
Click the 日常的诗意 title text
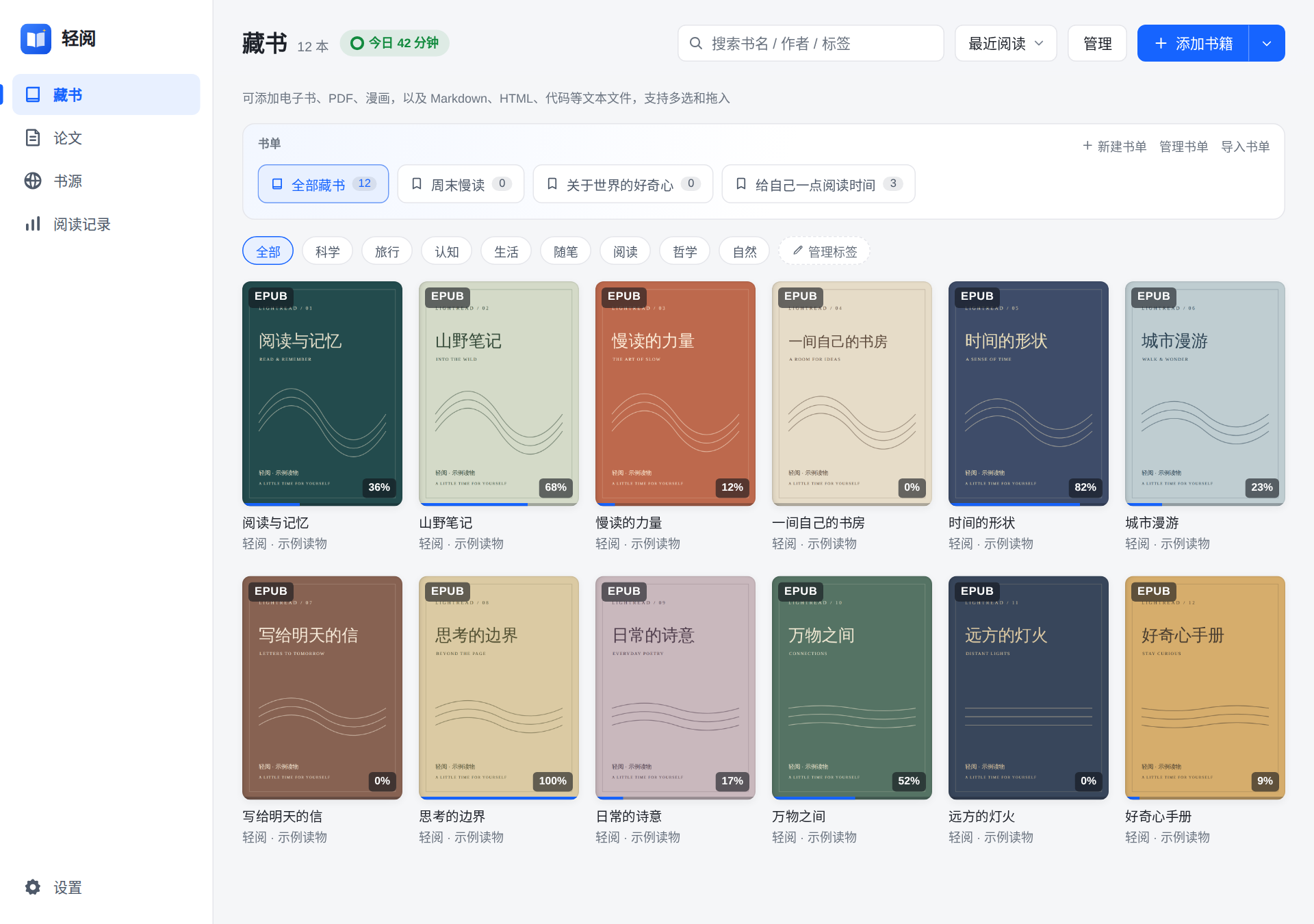click(x=628, y=816)
